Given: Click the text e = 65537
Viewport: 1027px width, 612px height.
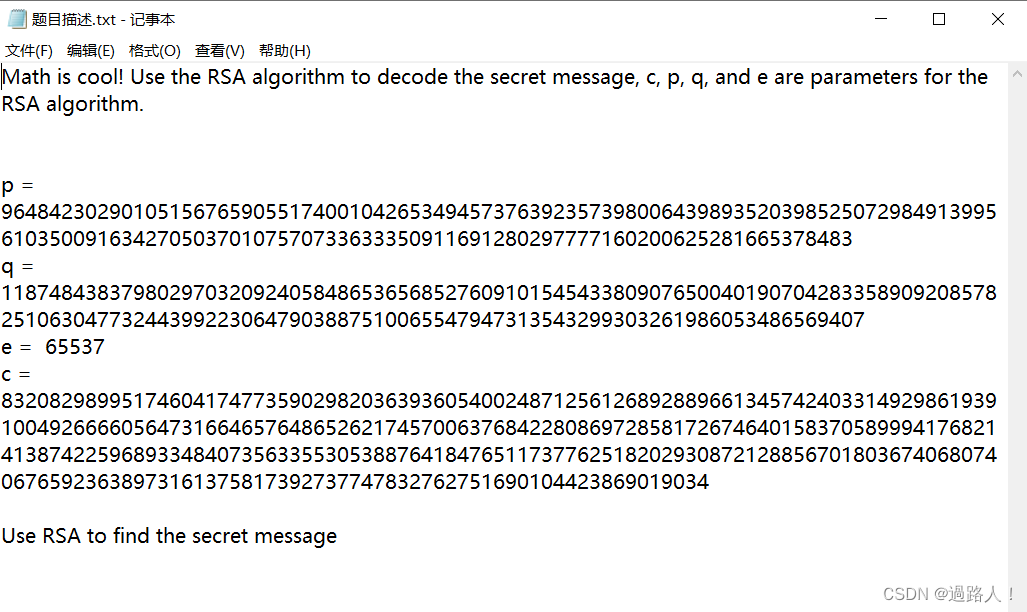Looking at the screenshot, I should (x=52, y=346).
